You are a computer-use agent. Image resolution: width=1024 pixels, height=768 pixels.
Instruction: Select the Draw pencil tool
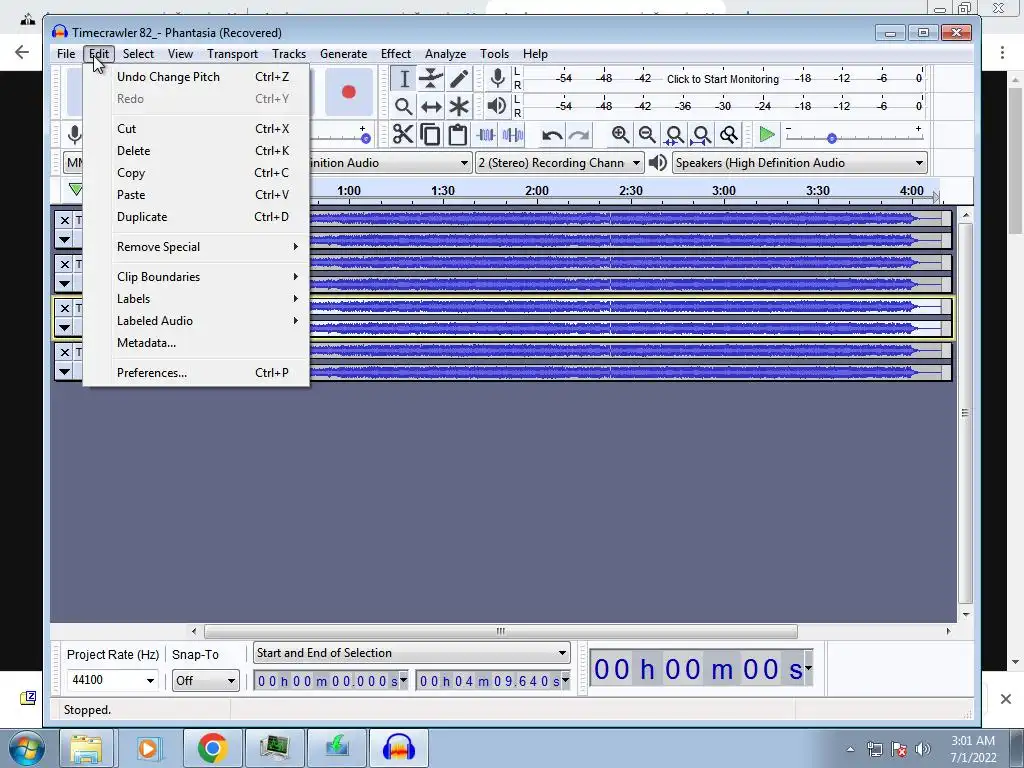click(459, 79)
